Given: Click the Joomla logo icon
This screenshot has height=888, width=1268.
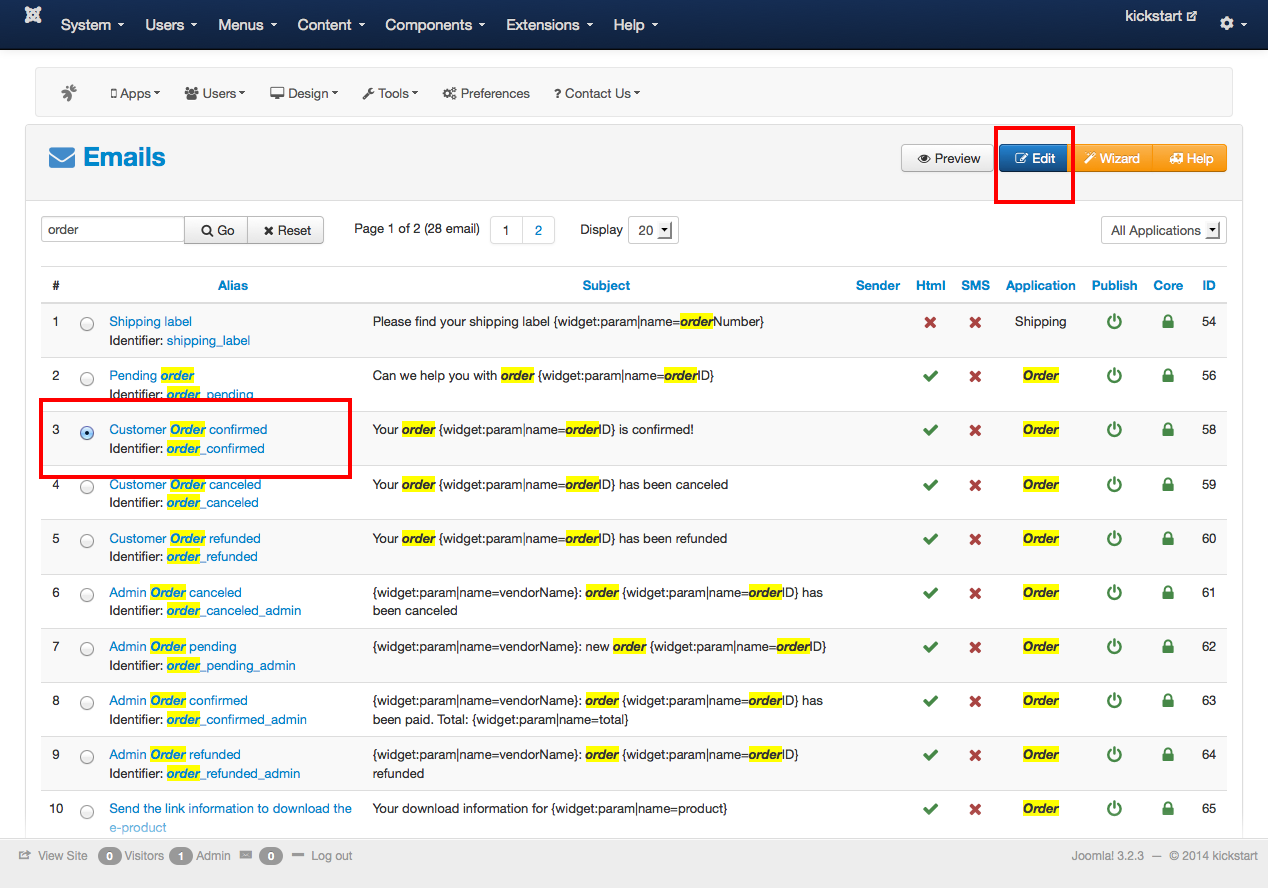Looking at the screenshot, I should click(x=33, y=17).
